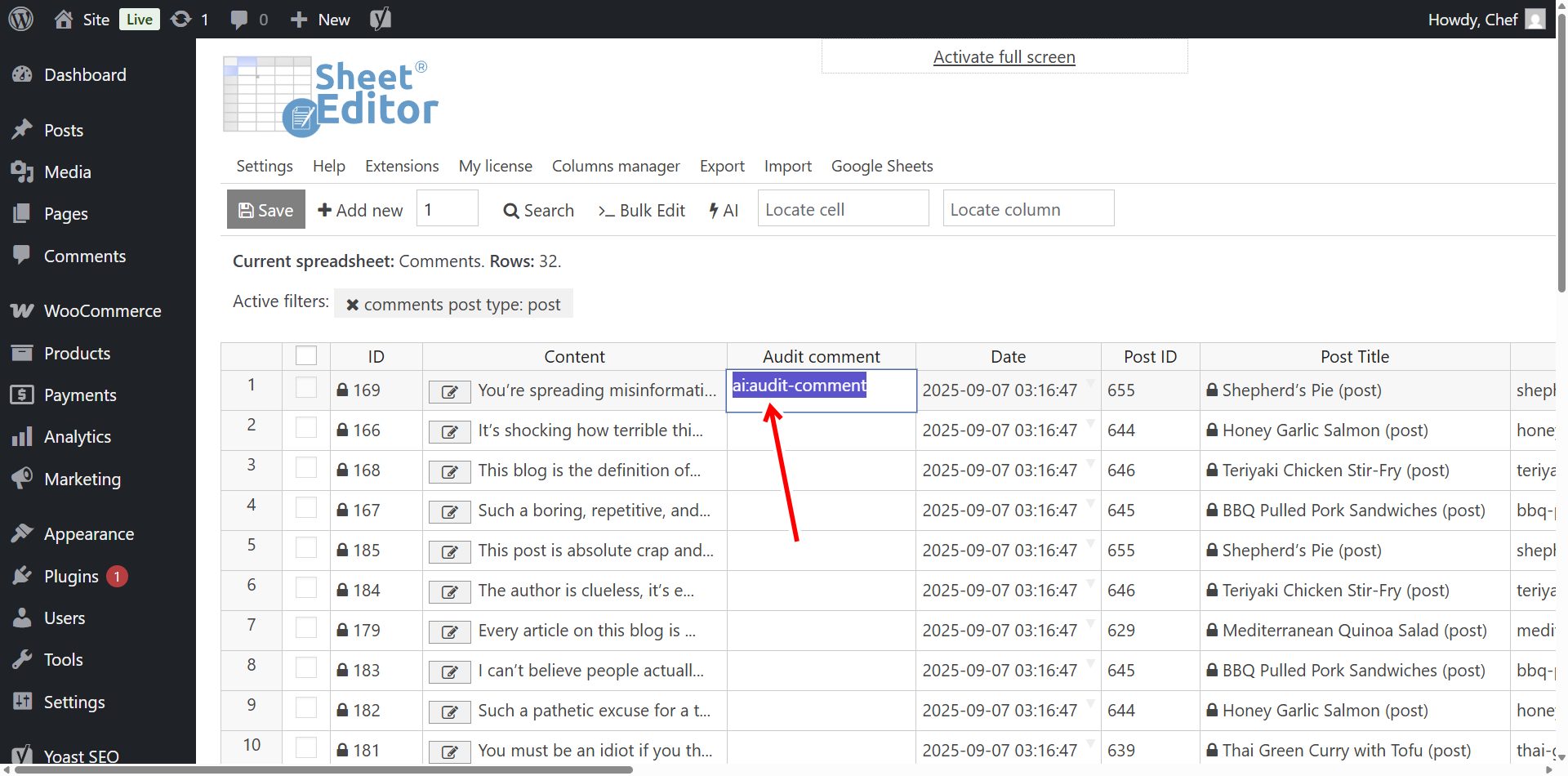This screenshot has width=1568, height=776.
Task: Open date dropdown arrow in row 5
Action: [x=1090, y=543]
